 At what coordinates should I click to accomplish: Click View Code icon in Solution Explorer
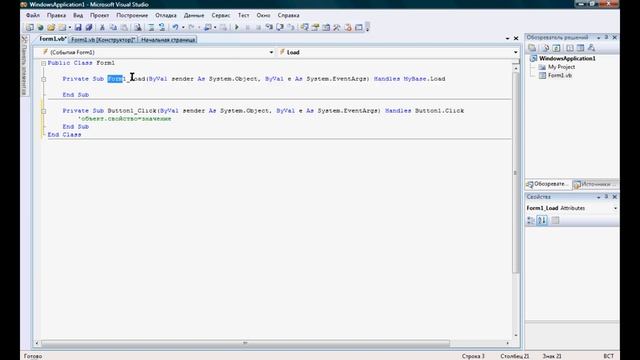click(570, 48)
